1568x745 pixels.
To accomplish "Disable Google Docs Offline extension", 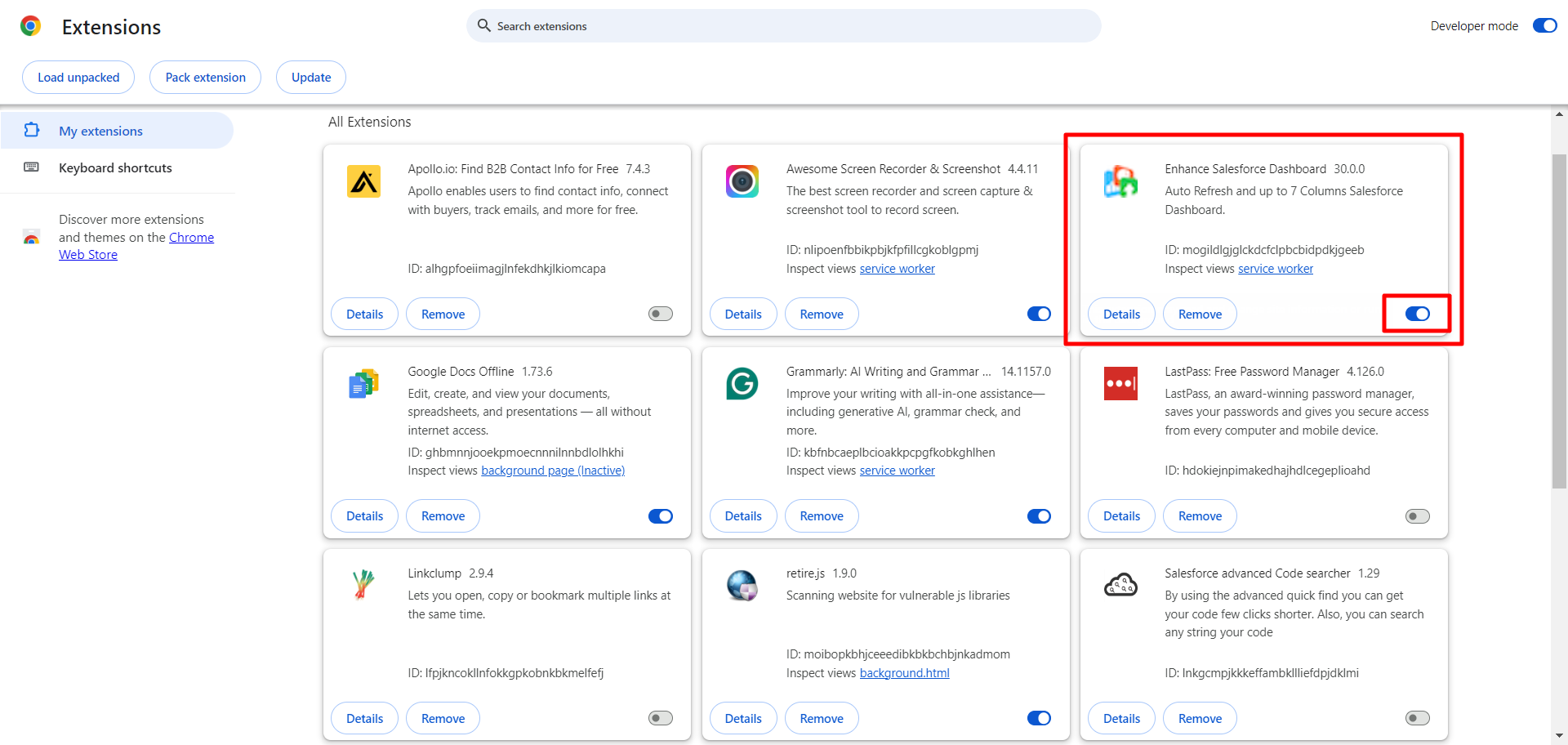I will pyautogui.click(x=661, y=516).
